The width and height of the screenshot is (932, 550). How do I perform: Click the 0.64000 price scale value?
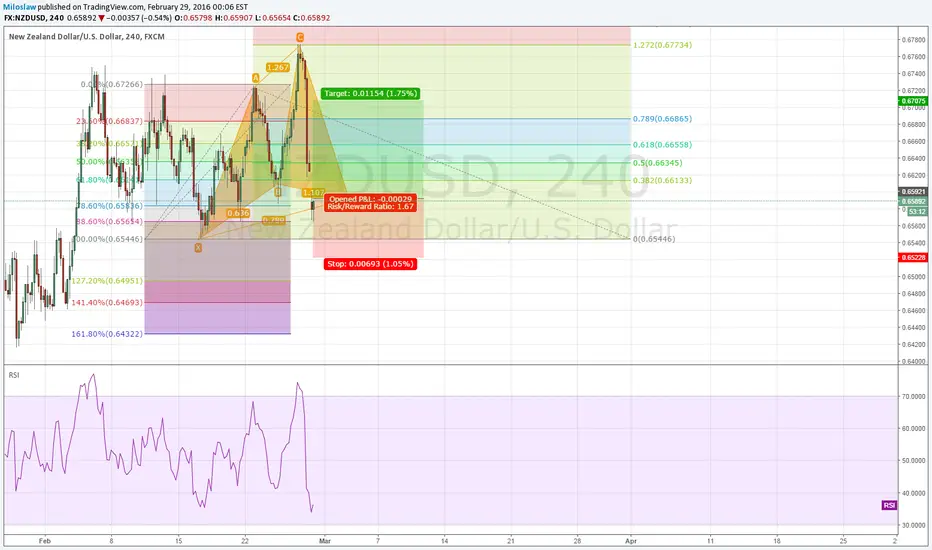pyautogui.click(x=914, y=362)
